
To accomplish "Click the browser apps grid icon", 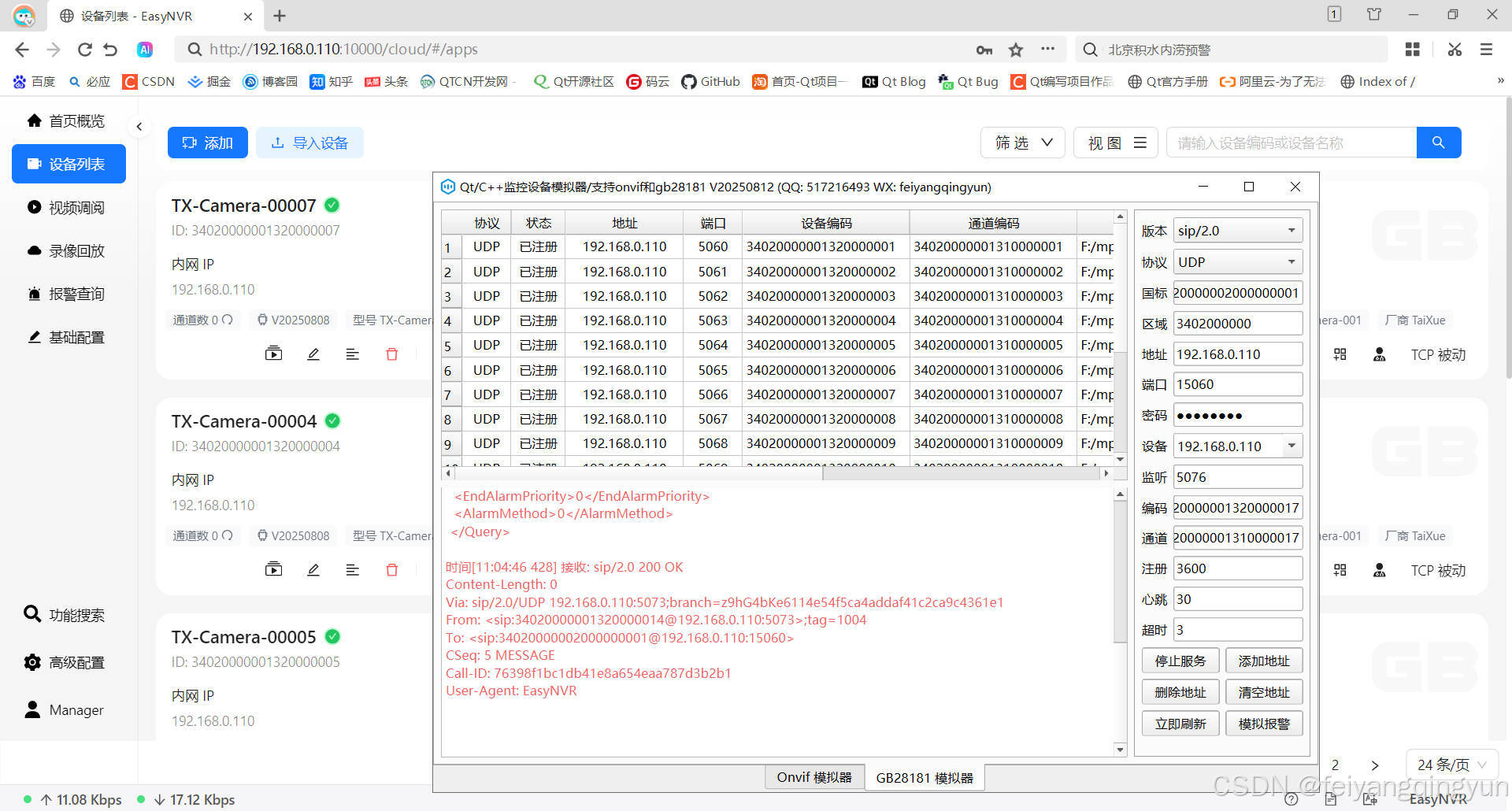I will click(1413, 49).
